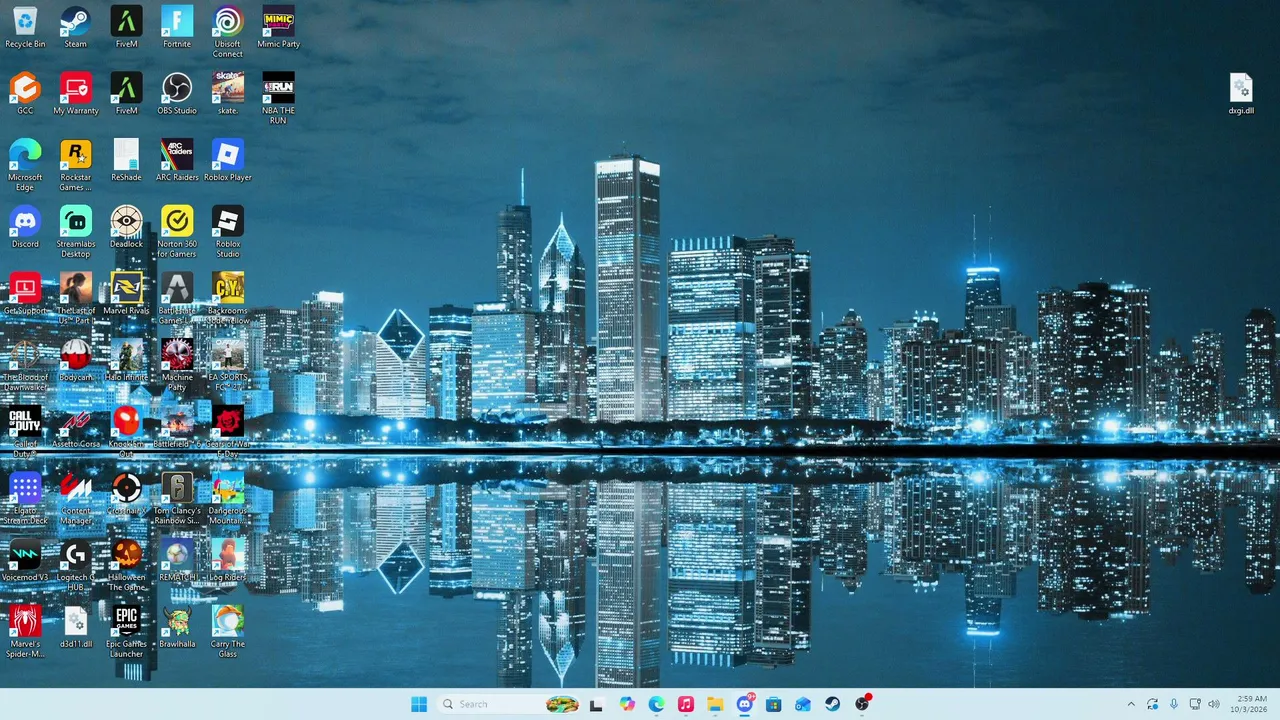This screenshot has width=1280, height=720.
Task: Select the Mimic Party desktop icon
Action: click(278, 28)
